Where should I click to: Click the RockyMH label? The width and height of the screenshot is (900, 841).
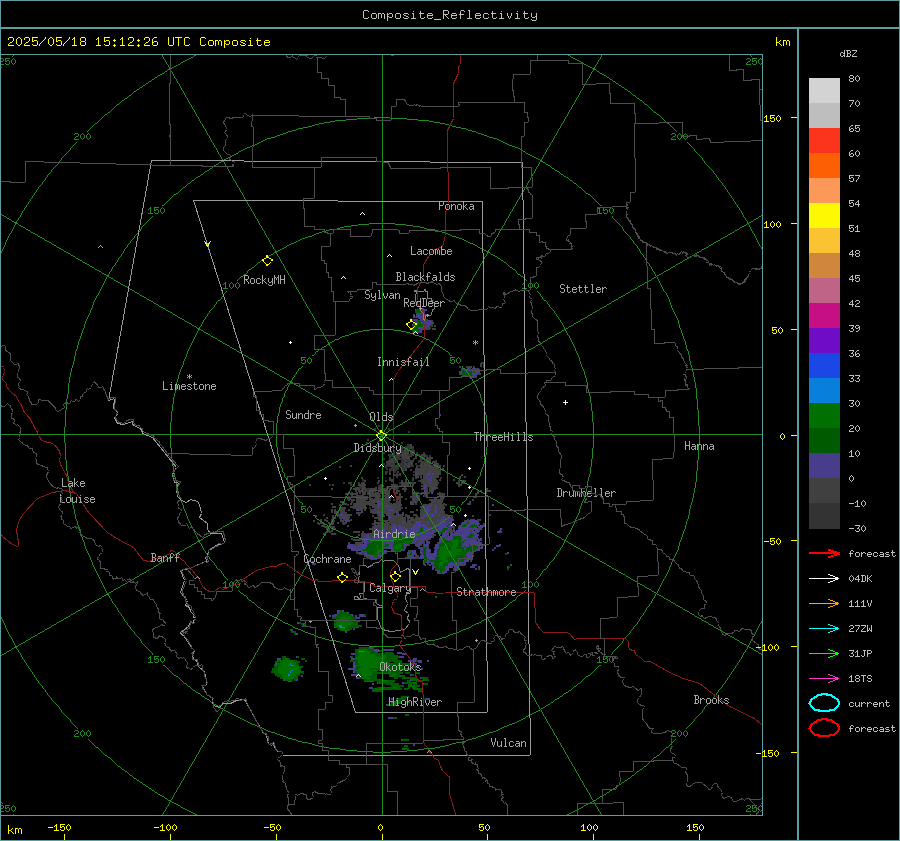pyautogui.click(x=264, y=280)
